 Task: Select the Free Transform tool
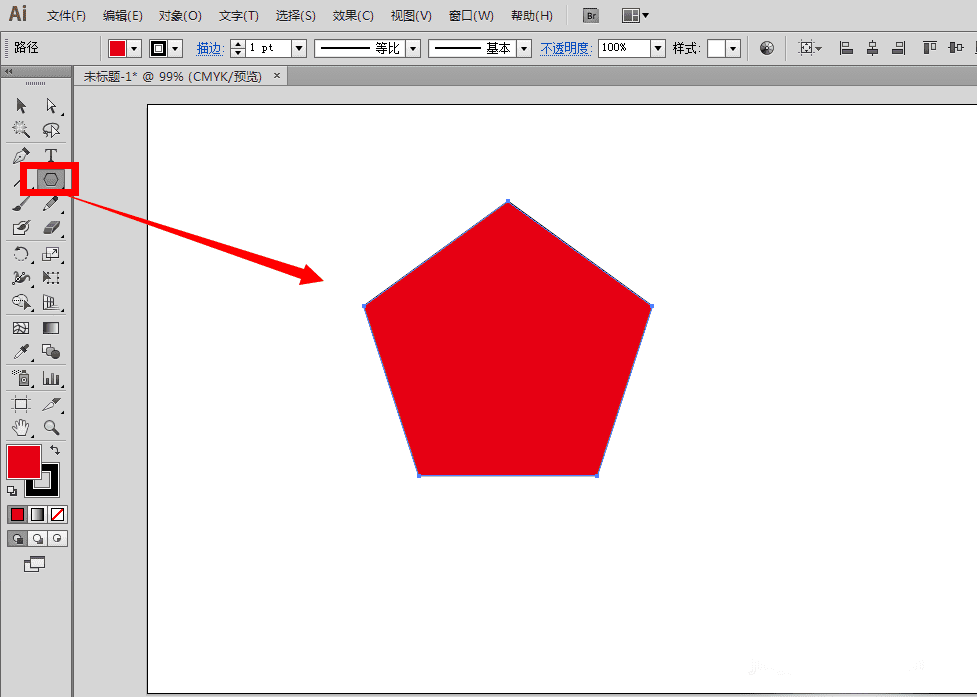tap(51, 278)
